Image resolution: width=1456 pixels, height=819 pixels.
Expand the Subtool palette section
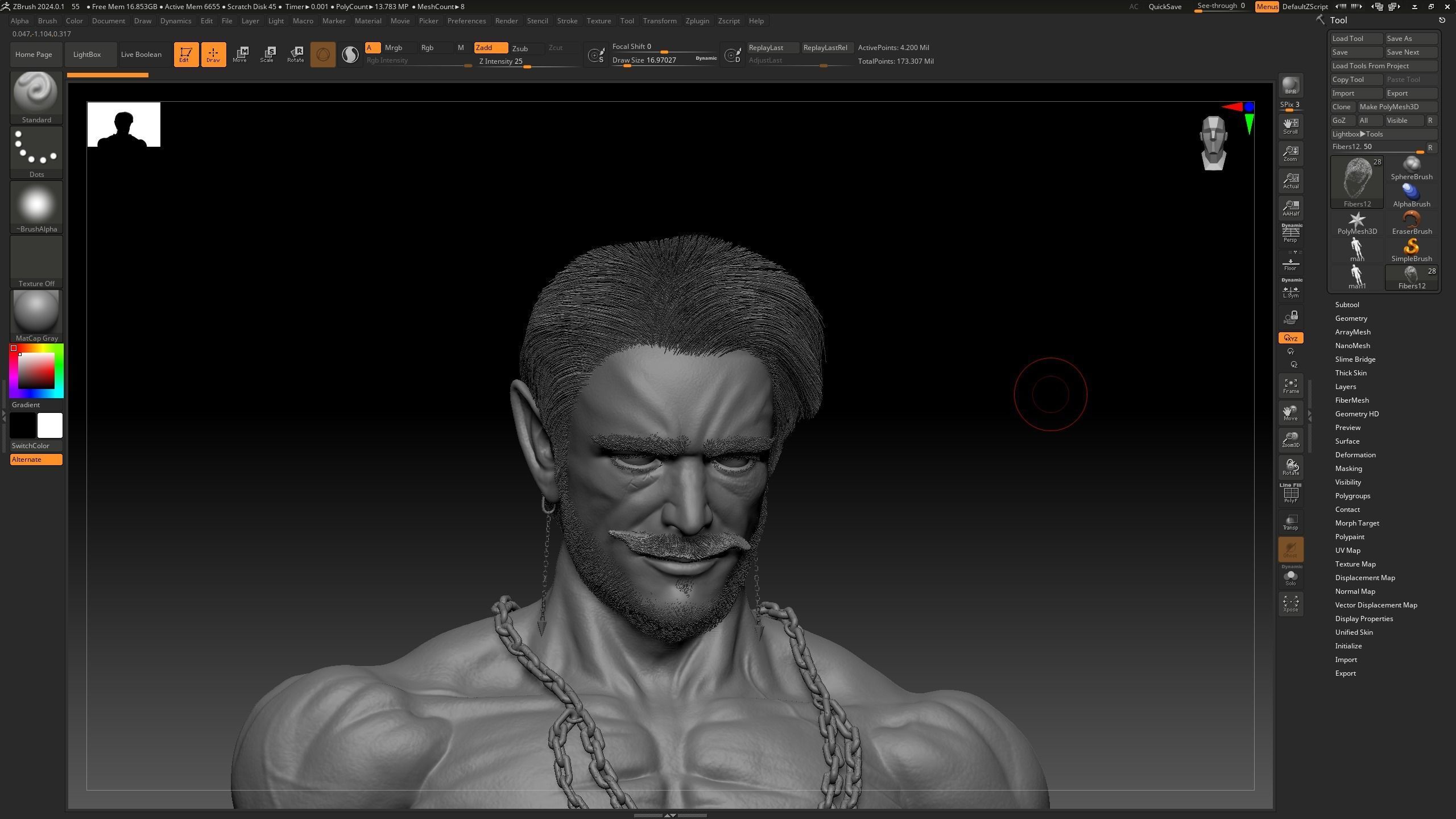[1347, 305]
